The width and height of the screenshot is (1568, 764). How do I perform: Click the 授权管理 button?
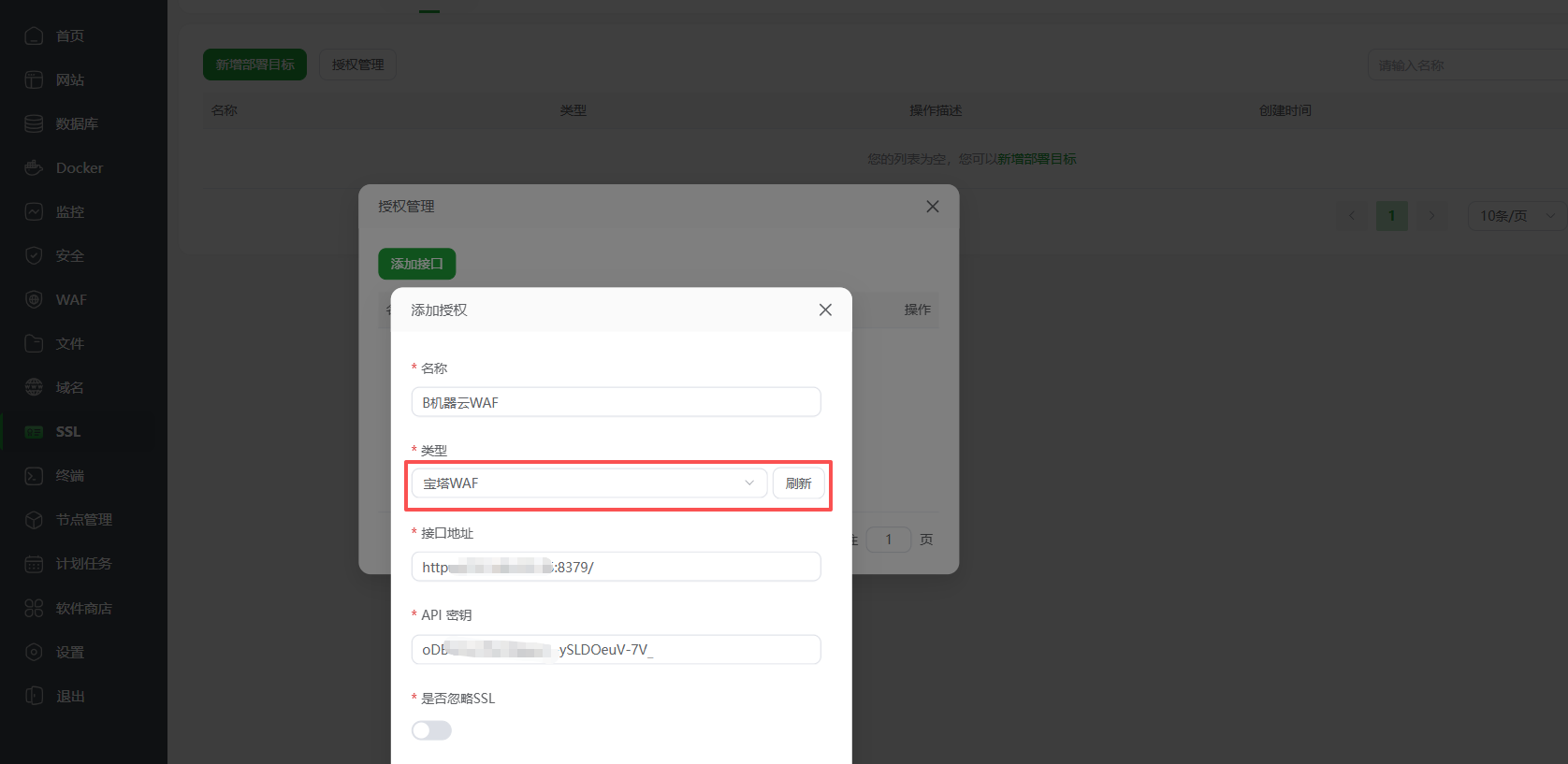point(357,65)
